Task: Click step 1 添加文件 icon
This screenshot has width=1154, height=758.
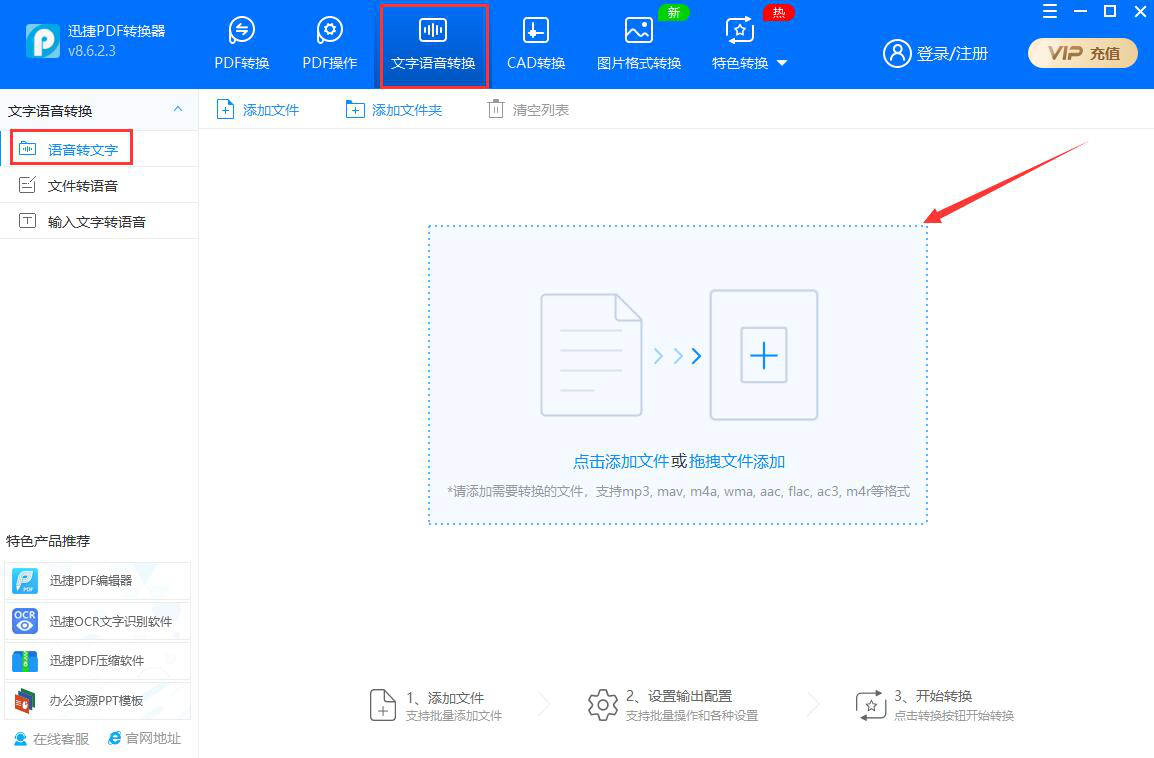Action: click(383, 705)
